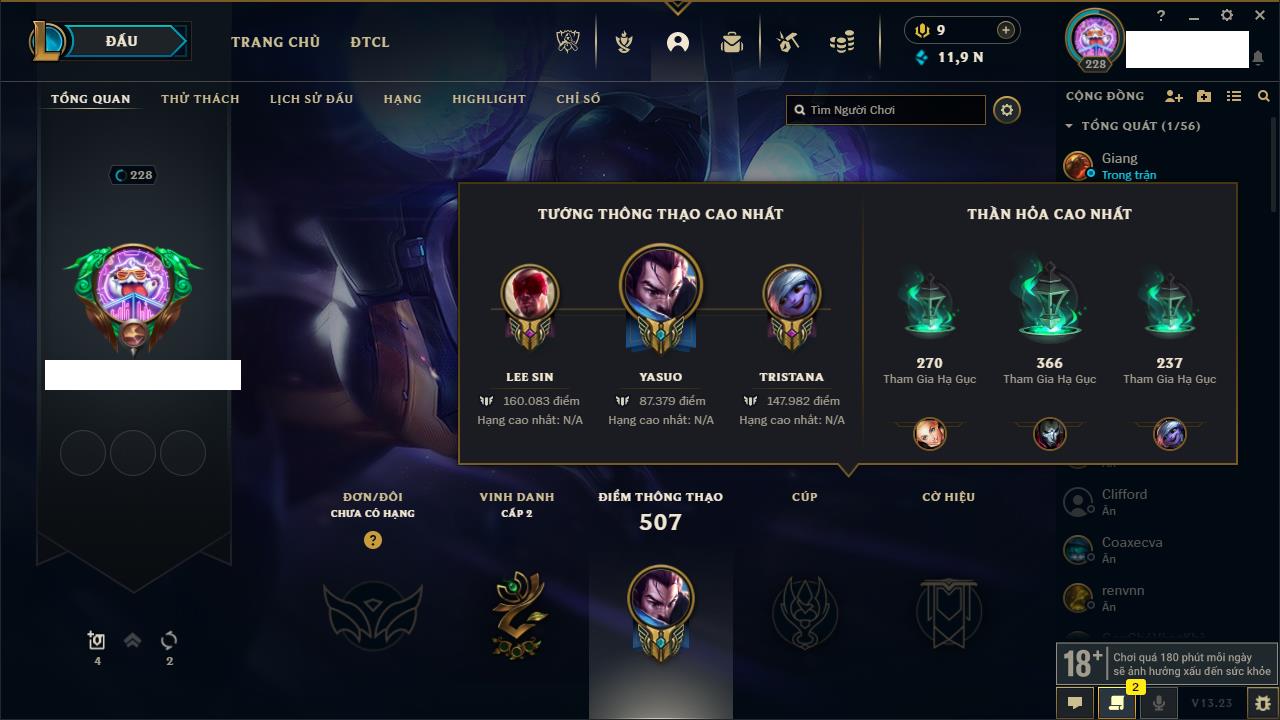Open the TRANG CHỦ home link
Viewport: 1280px width, 720px height.
click(275, 42)
